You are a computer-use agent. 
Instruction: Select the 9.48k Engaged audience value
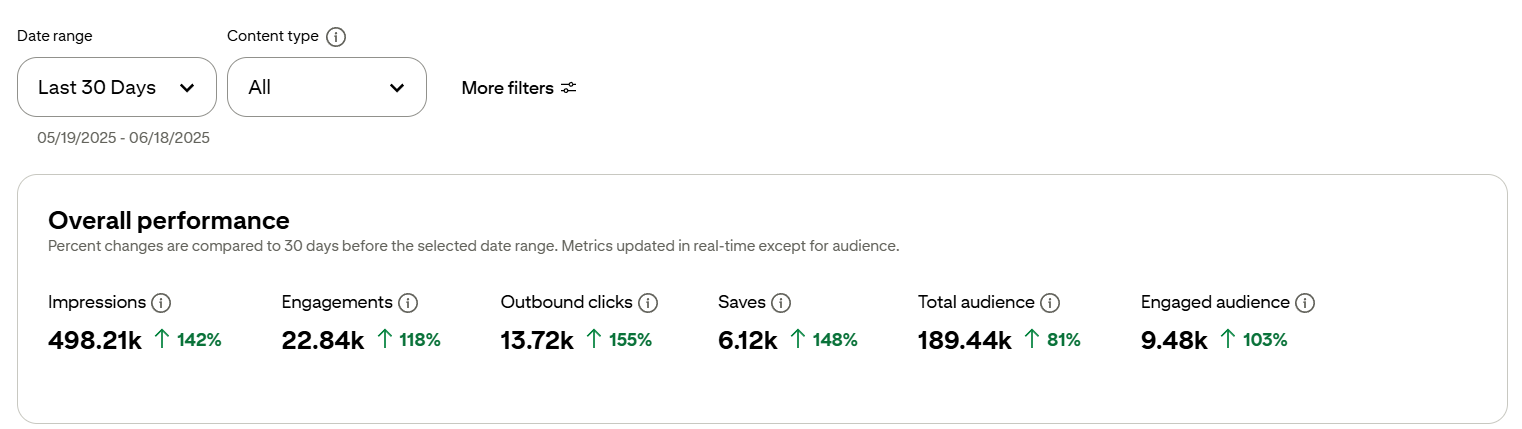pos(1174,340)
